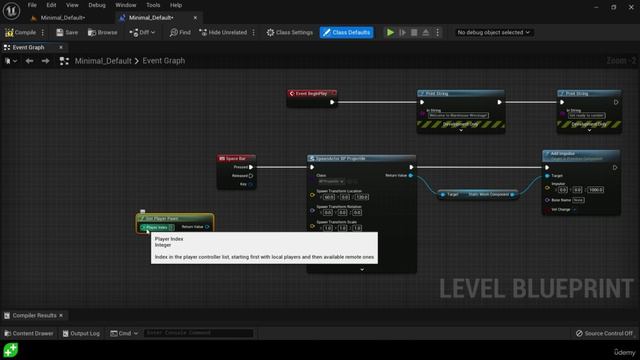Click the blueprint graph icon in breadcrumb

(x=64, y=61)
